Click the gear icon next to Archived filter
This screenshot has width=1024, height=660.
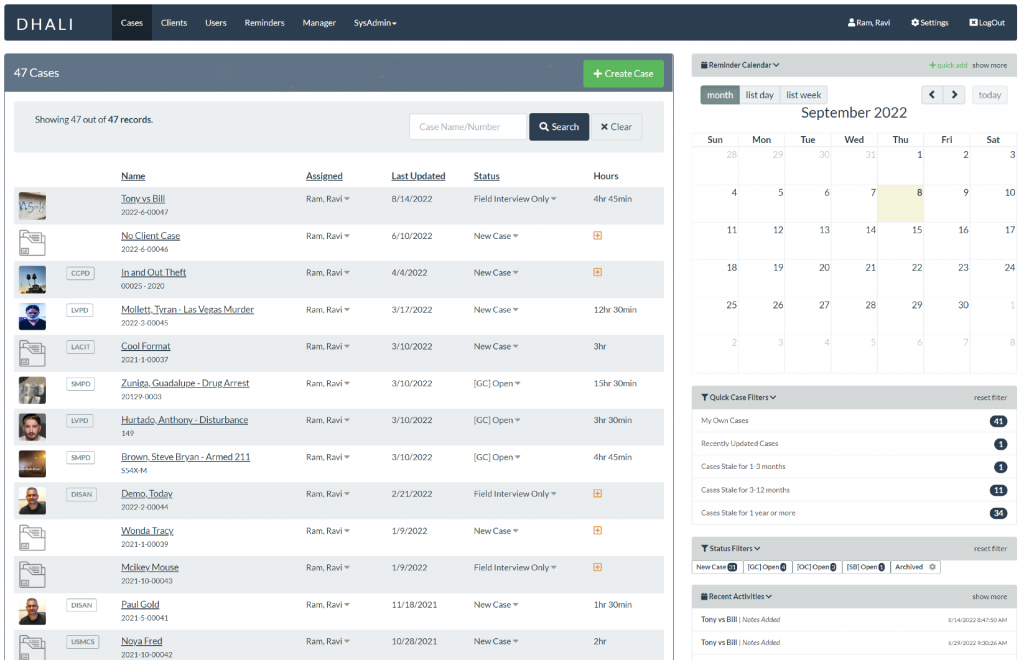(x=933, y=567)
